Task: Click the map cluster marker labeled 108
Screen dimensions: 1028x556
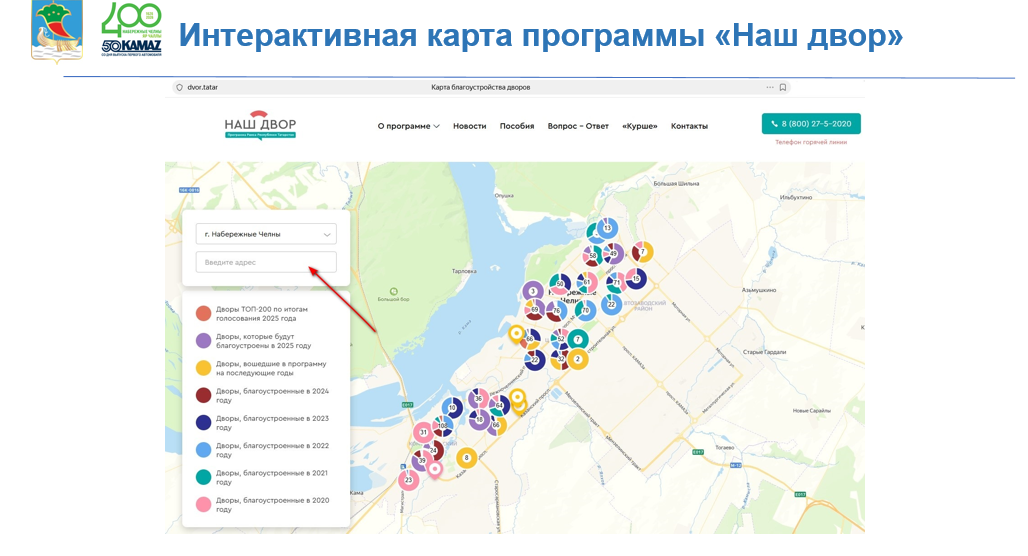Action: [443, 426]
